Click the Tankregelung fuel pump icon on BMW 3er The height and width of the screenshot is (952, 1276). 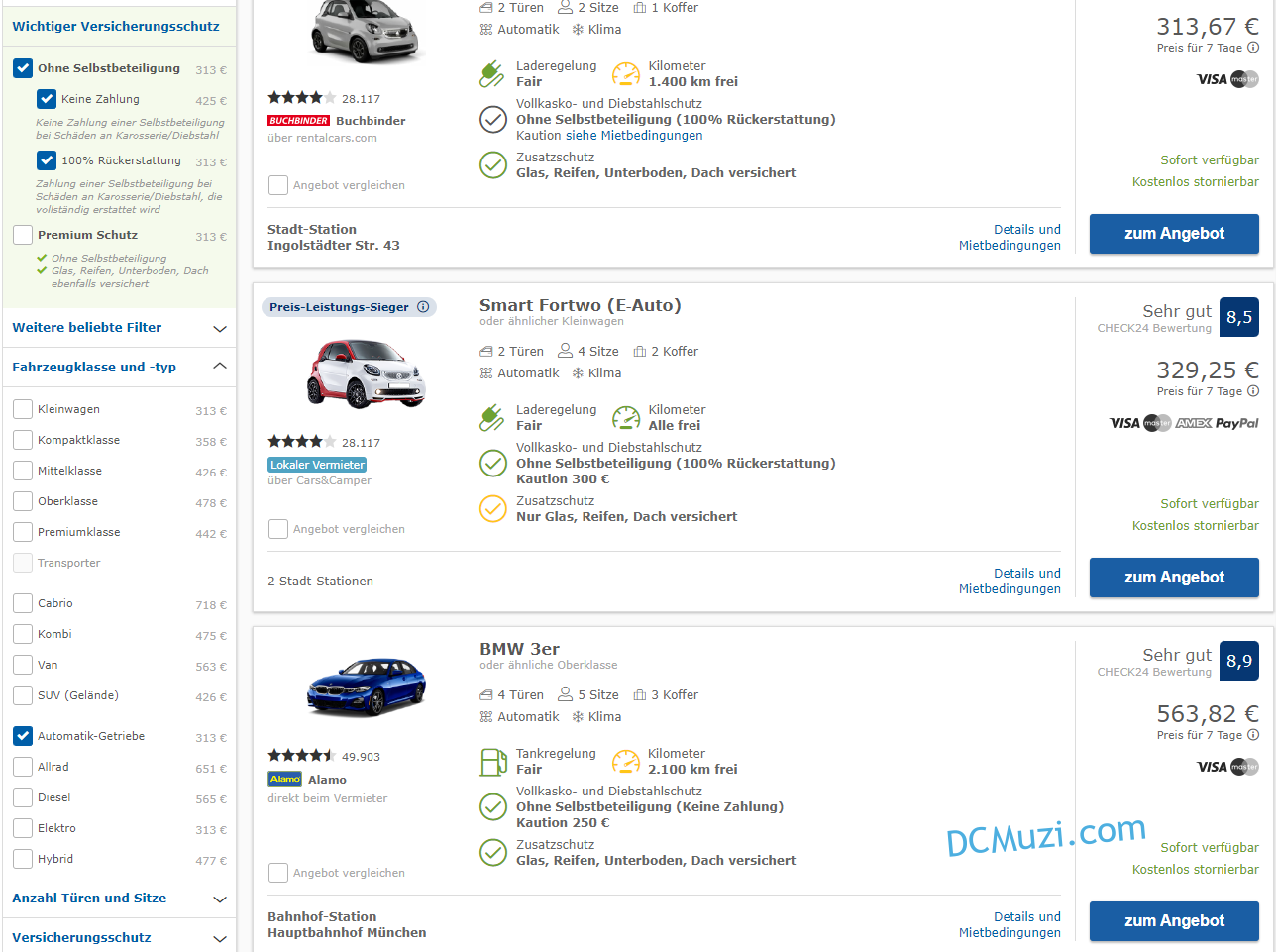(x=493, y=761)
